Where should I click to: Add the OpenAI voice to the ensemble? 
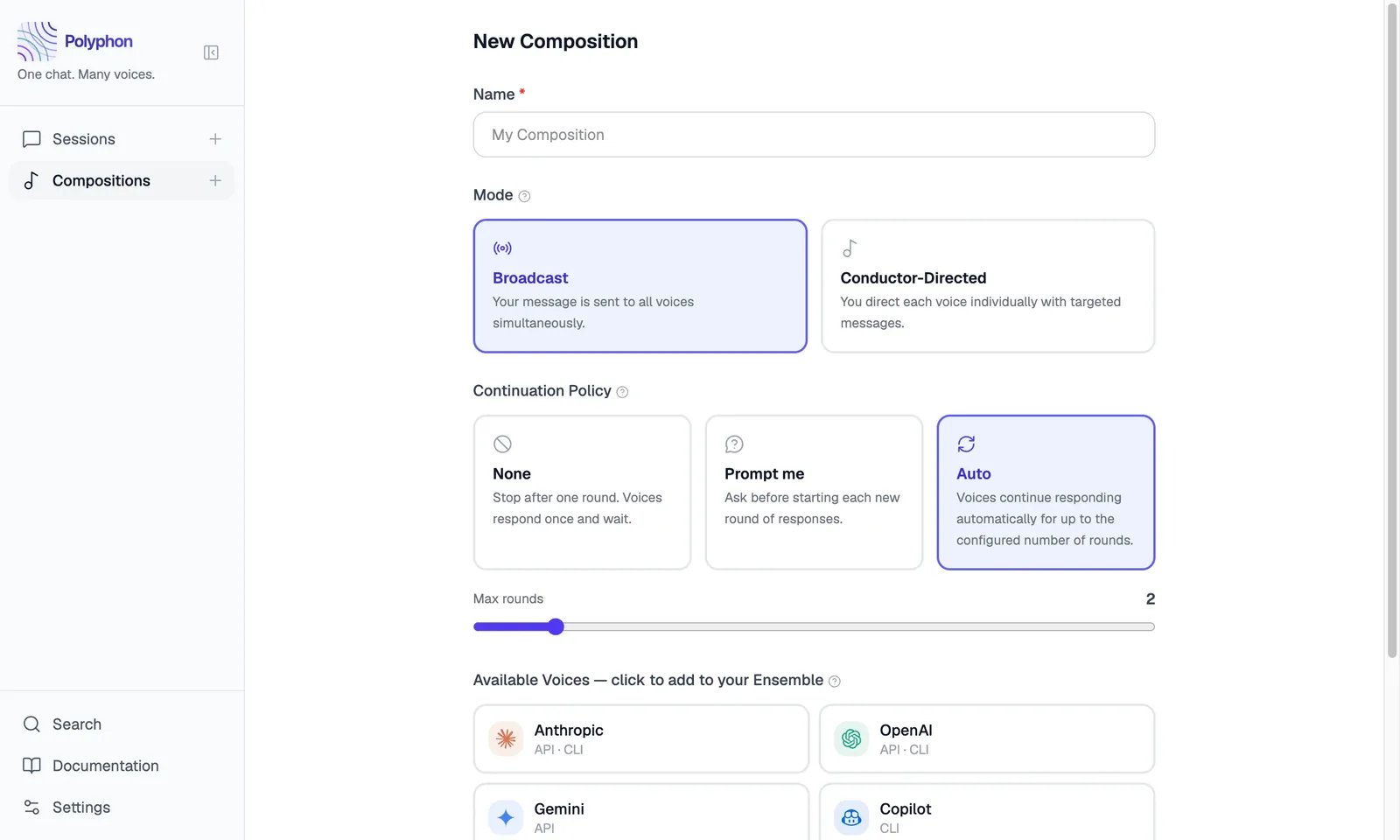click(986, 738)
